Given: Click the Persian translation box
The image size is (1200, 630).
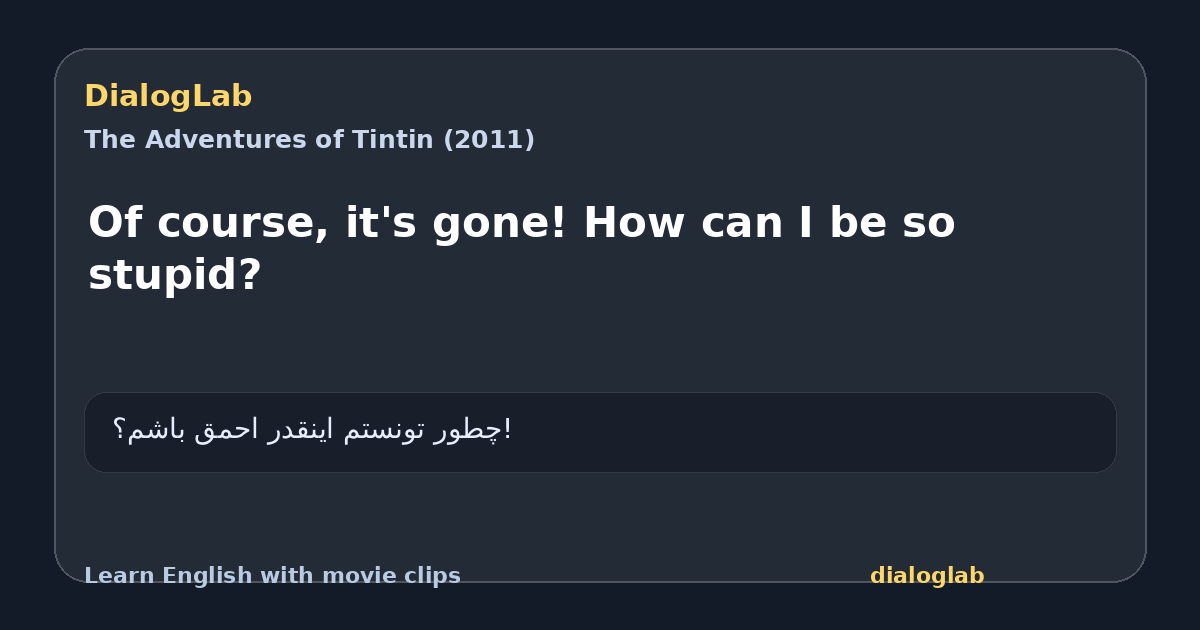Looking at the screenshot, I should pos(600,432).
